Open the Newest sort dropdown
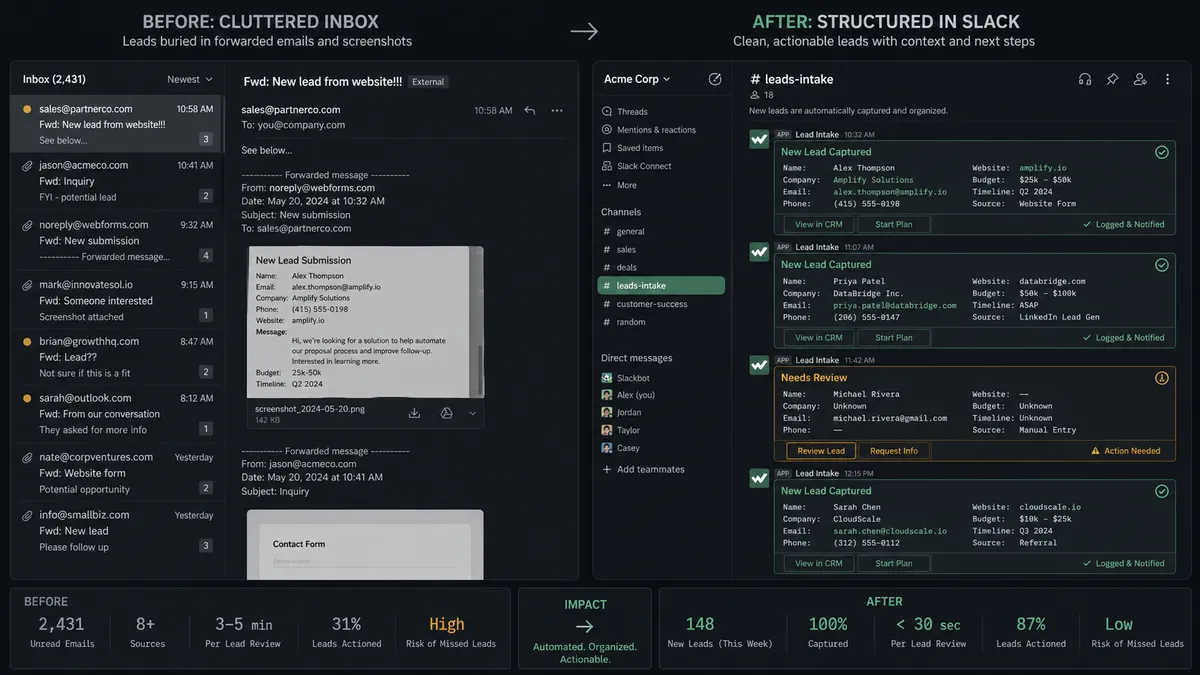This screenshot has height=675, width=1200. click(x=190, y=79)
